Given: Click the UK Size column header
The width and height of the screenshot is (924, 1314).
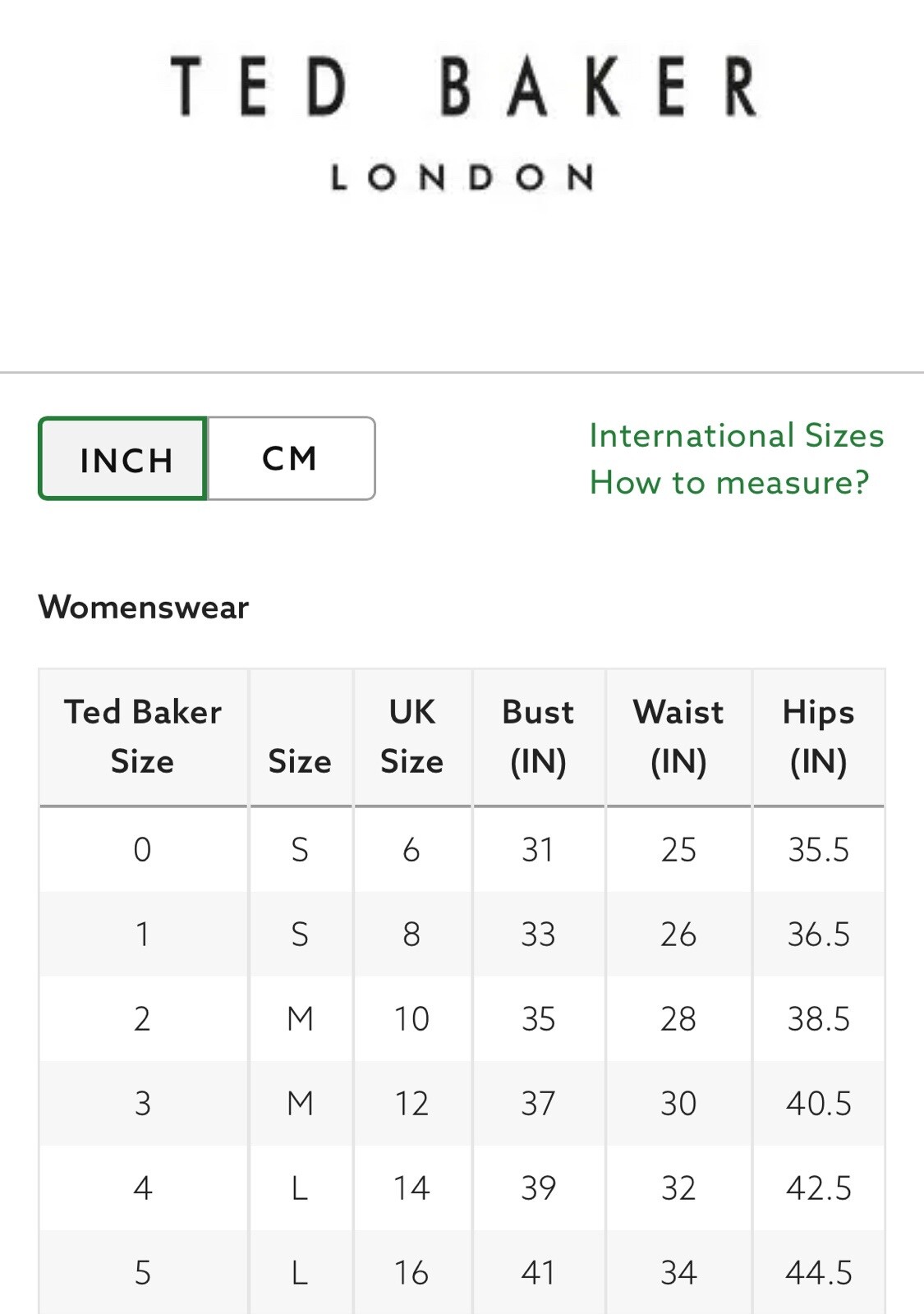Looking at the screenshot, I should point(412,737).
